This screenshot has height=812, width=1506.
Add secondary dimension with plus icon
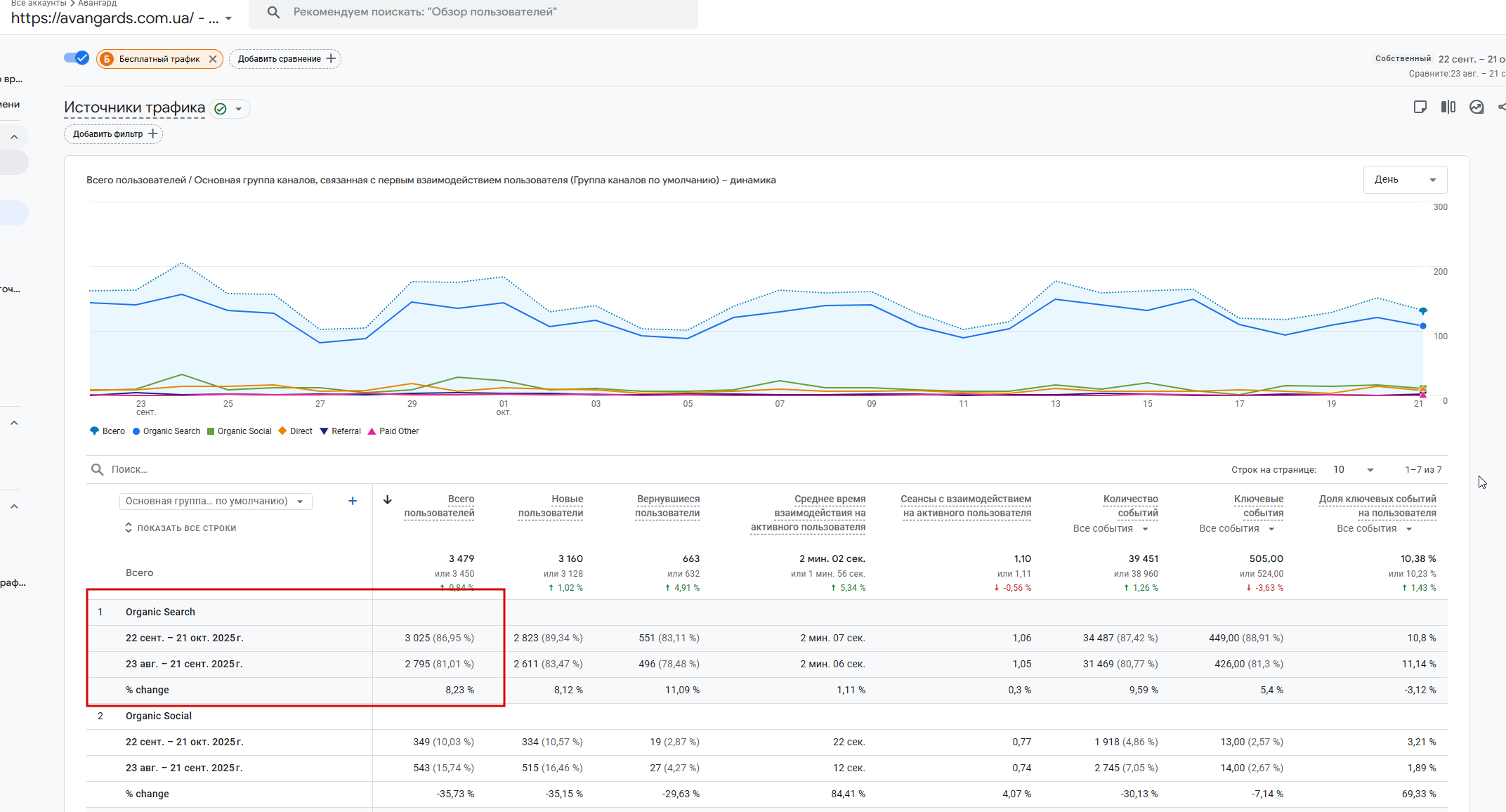tap(353, 501)
